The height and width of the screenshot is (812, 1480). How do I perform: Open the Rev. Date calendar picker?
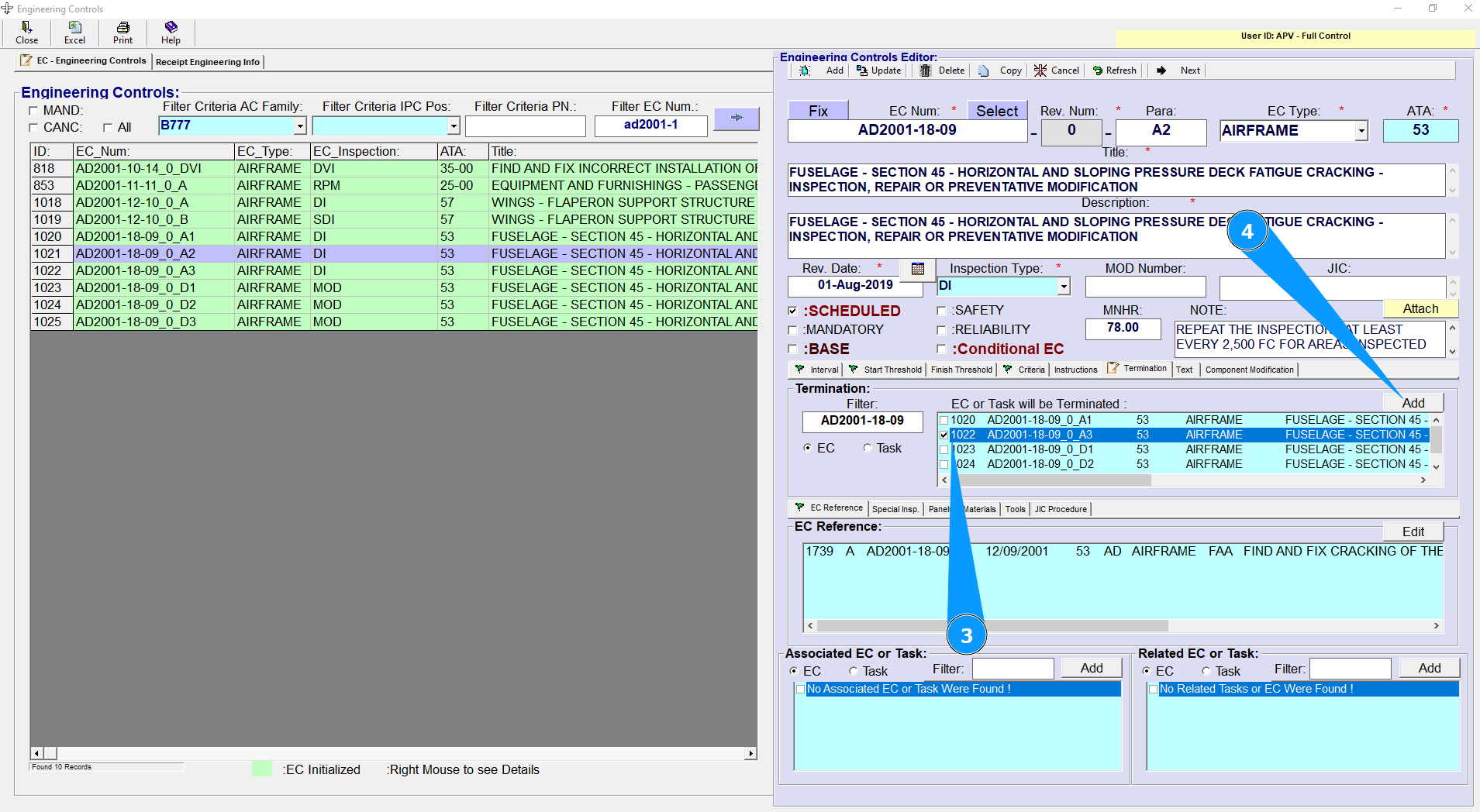click(x=918, y=269)
